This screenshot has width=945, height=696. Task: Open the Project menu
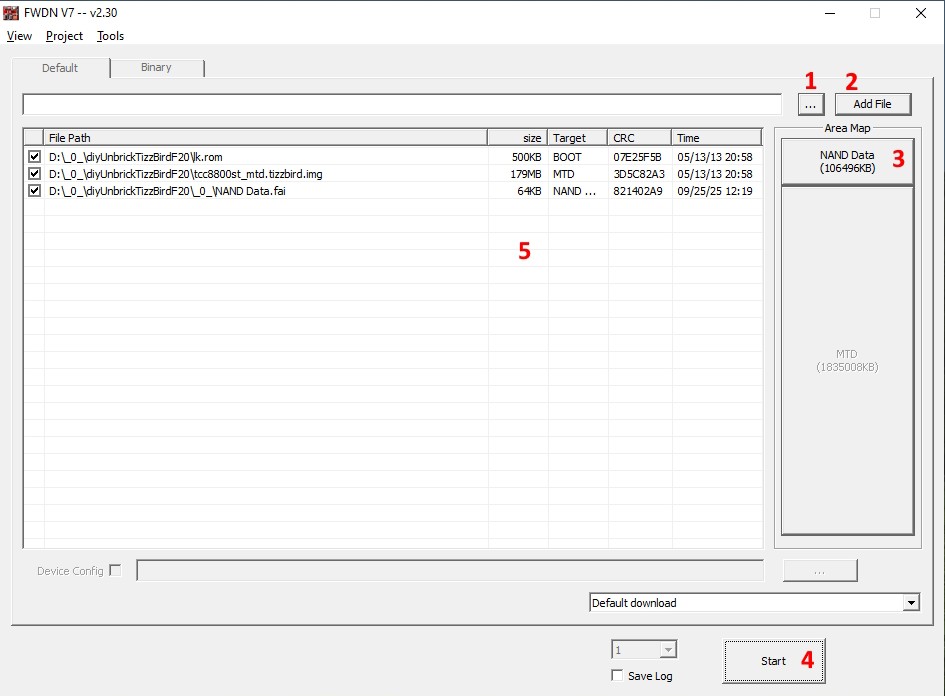click(x=64, y=36)
